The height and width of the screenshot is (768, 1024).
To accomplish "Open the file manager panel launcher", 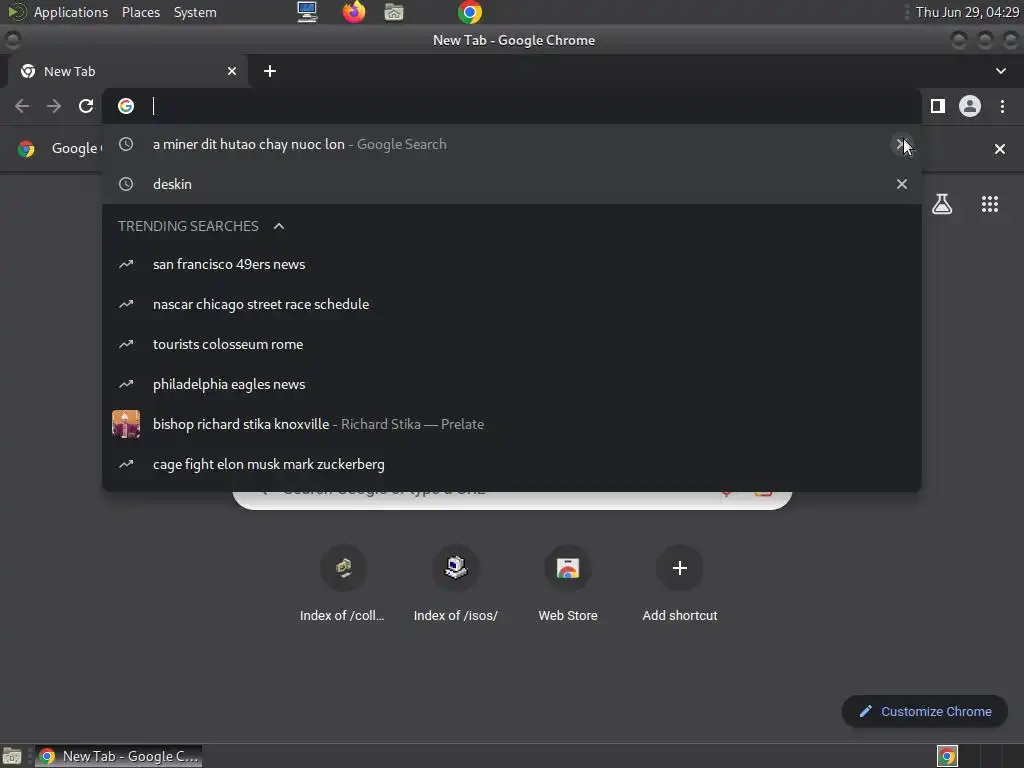I will [x=394, y=12].
